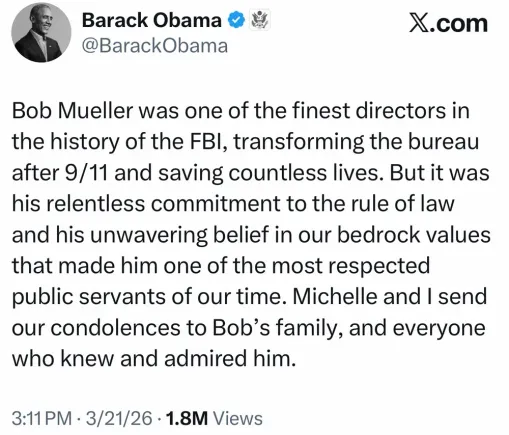Click "public servants" in the tweet
Image resolution: width=509 pixels, height=435 pixels.
coord(89,297)
